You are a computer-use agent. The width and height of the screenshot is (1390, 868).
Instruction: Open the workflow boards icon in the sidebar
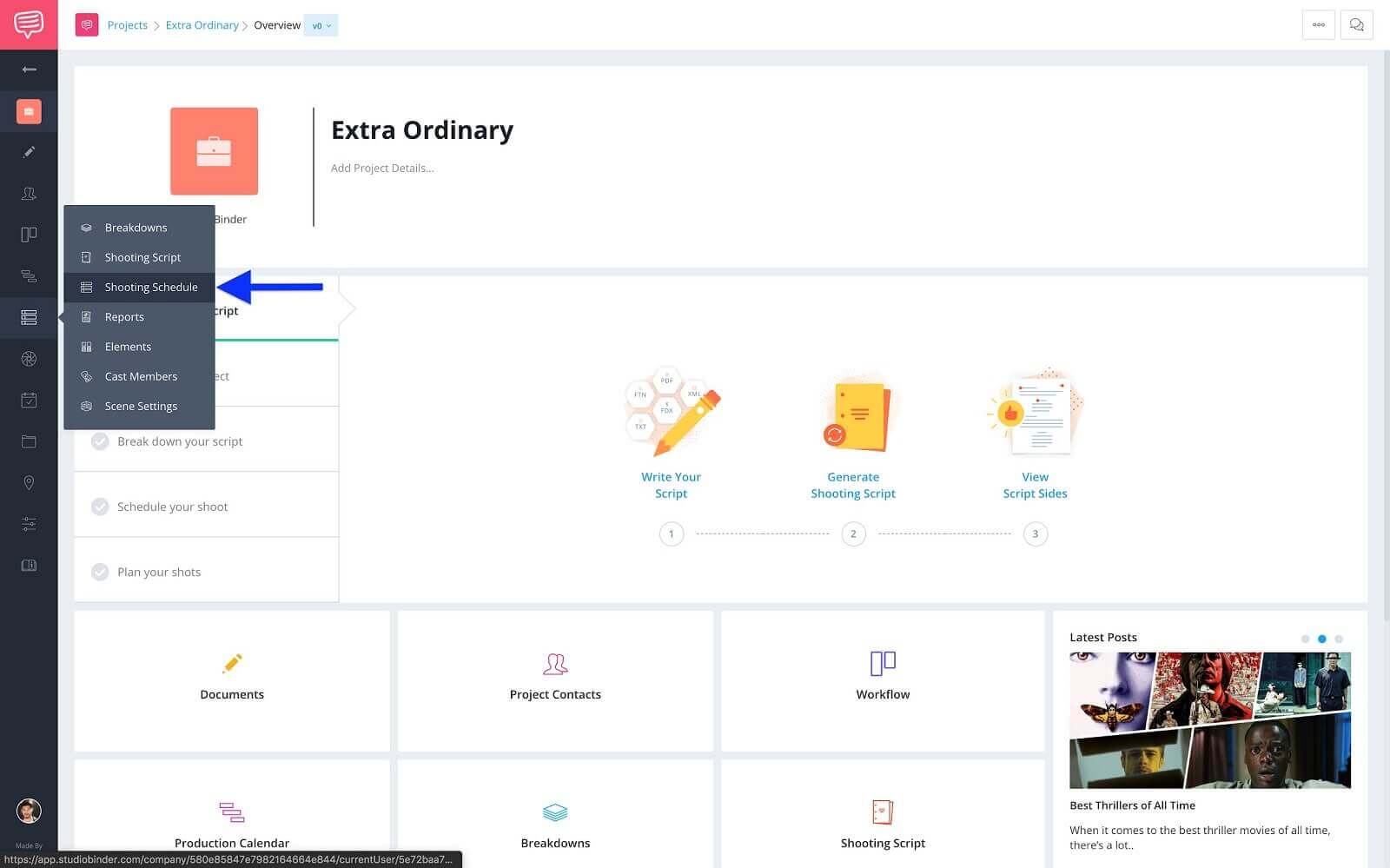tap(29, 235)
